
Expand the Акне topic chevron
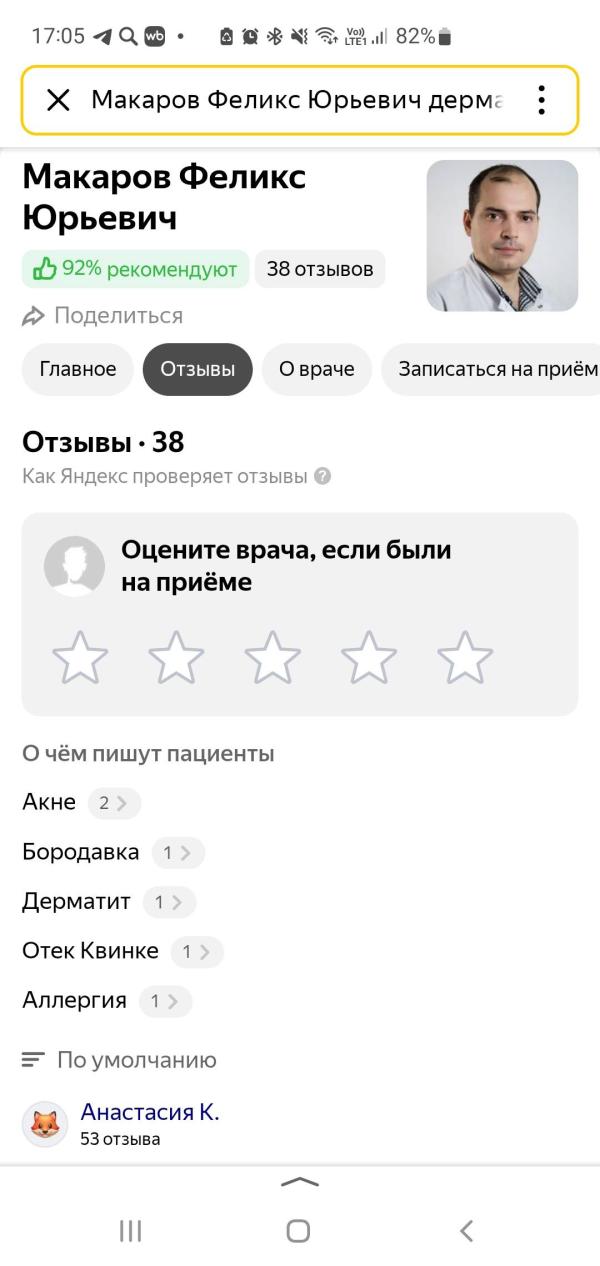(x=121, y=802)
